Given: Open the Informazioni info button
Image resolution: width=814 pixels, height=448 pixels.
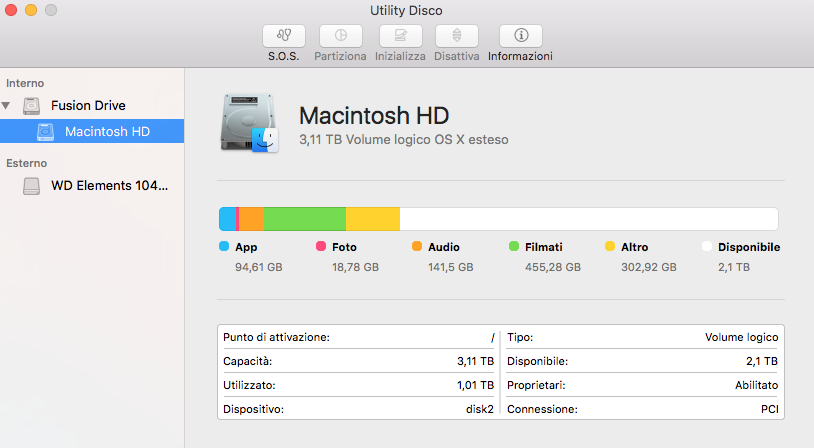Looking at the screenshot, I should coord(521,36).
